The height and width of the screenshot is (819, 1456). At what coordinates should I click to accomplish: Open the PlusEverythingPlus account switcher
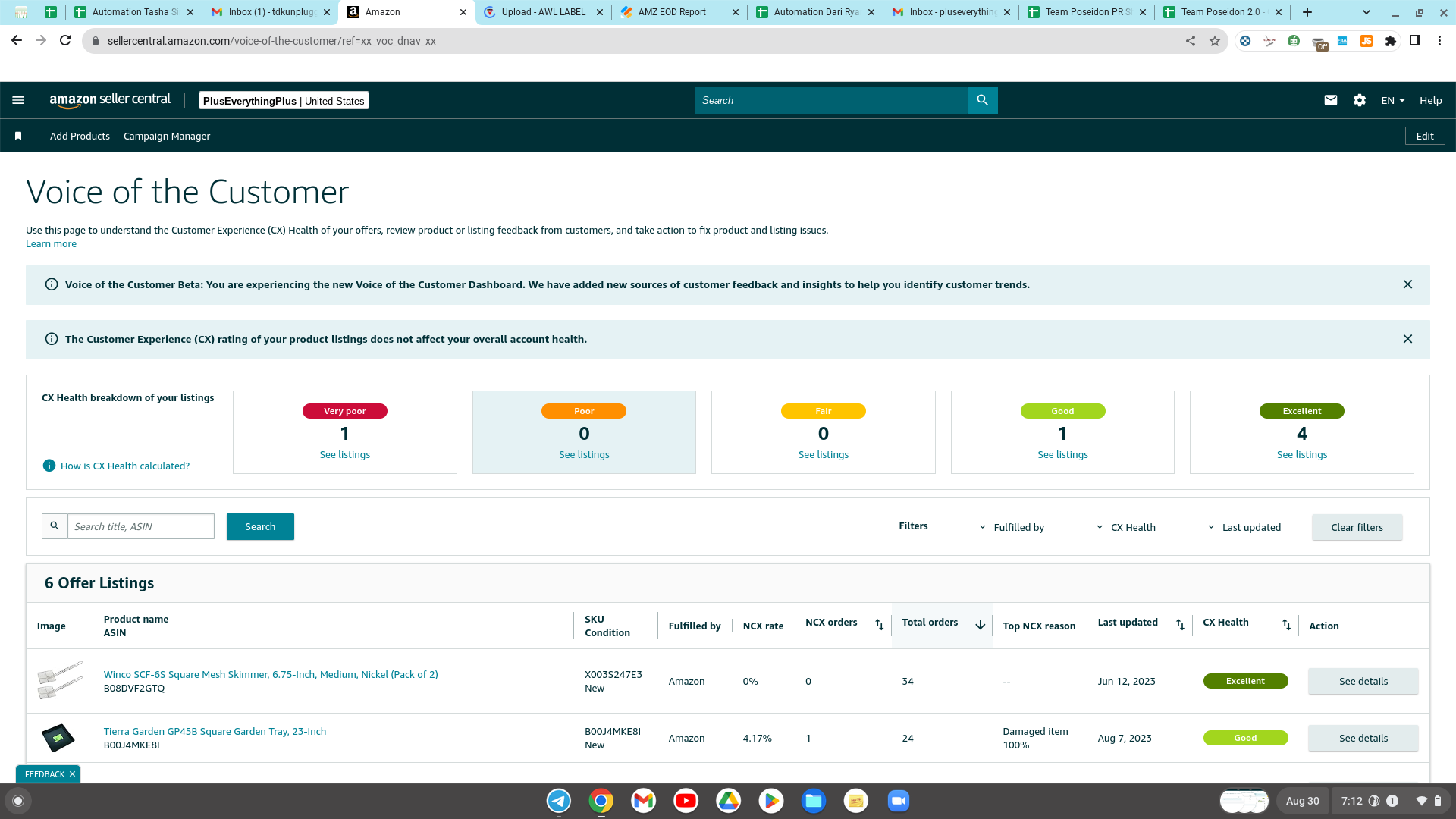[x=284, y=101]
